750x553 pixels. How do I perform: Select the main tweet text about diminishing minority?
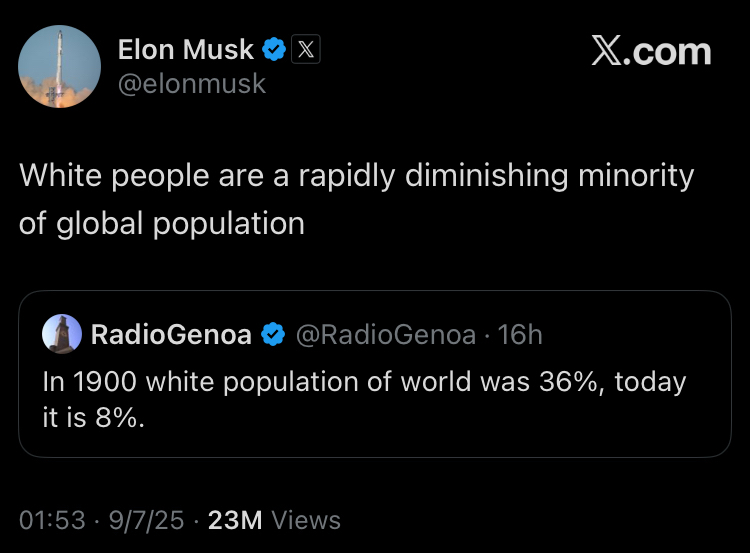(356, 199)
